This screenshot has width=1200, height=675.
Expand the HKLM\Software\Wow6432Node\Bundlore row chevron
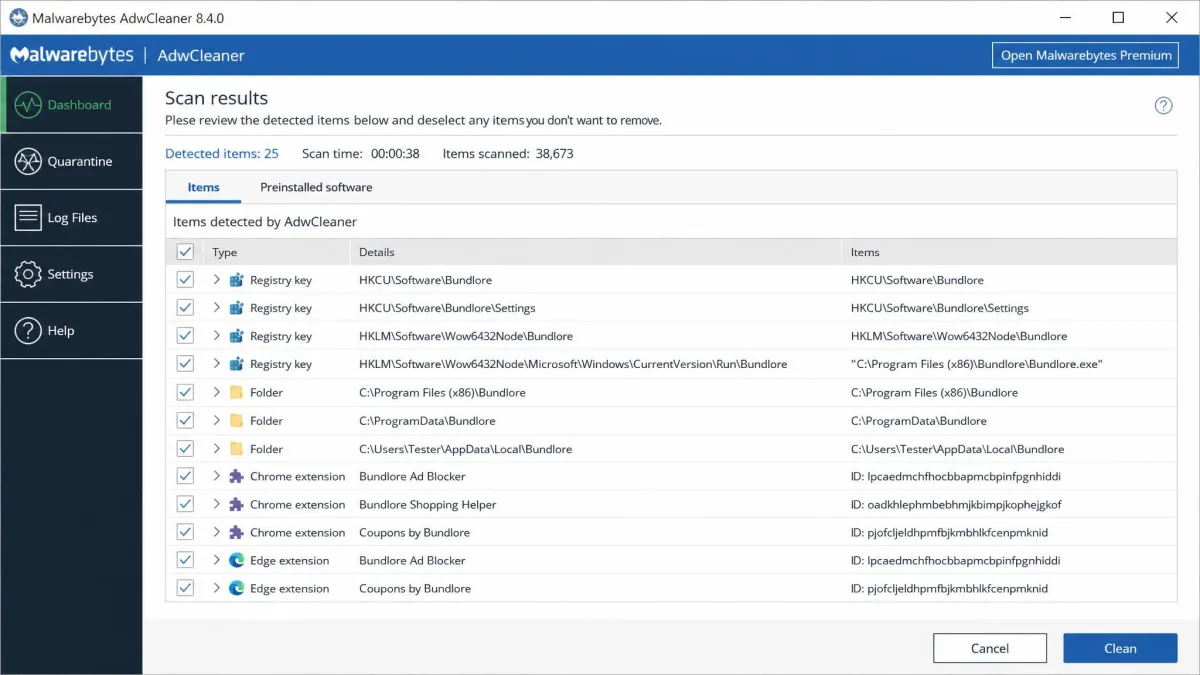[x=217, y=336]
